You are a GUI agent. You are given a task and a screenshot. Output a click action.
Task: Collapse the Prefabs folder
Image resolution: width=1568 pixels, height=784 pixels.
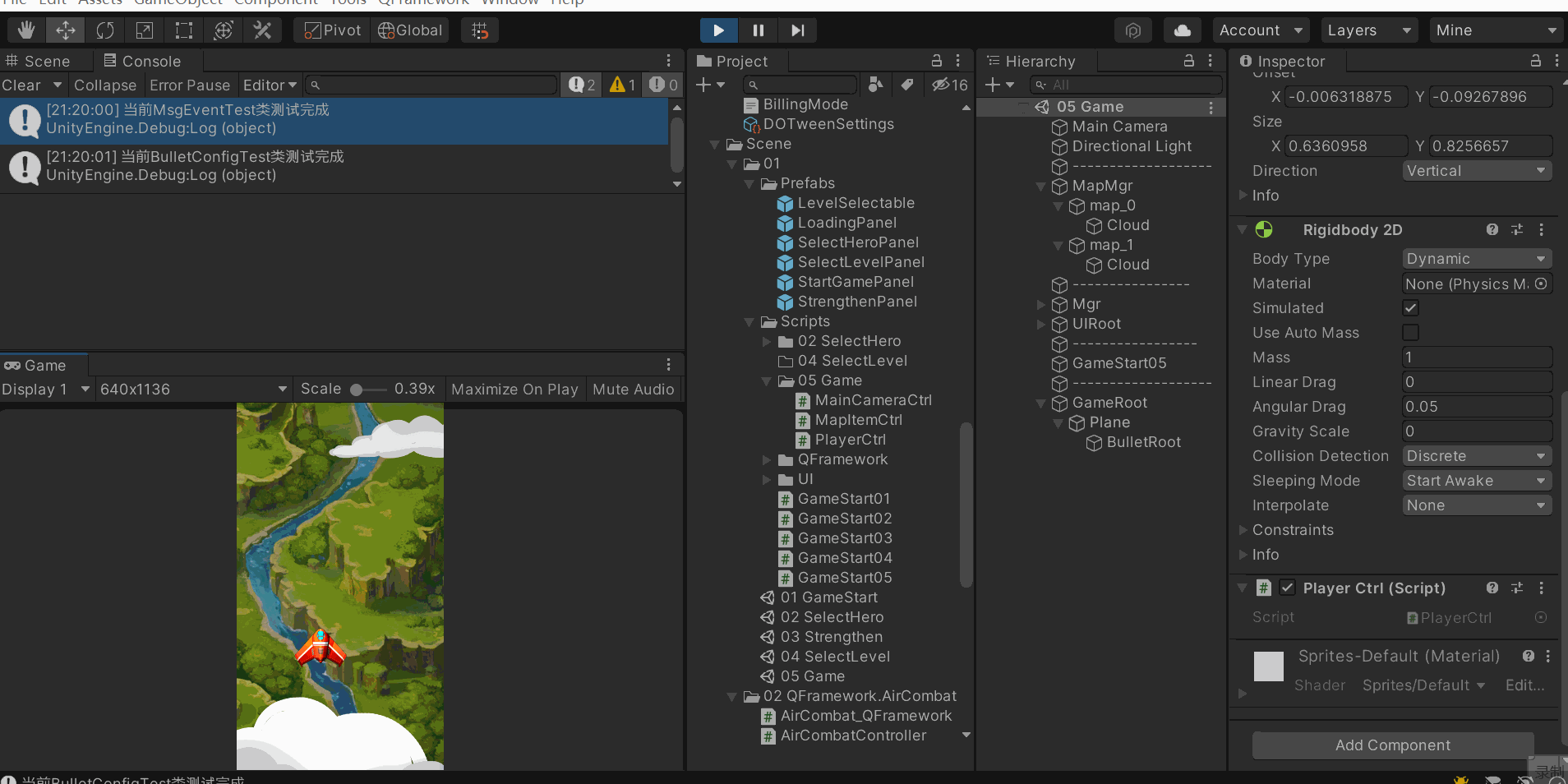coord(749,184)
